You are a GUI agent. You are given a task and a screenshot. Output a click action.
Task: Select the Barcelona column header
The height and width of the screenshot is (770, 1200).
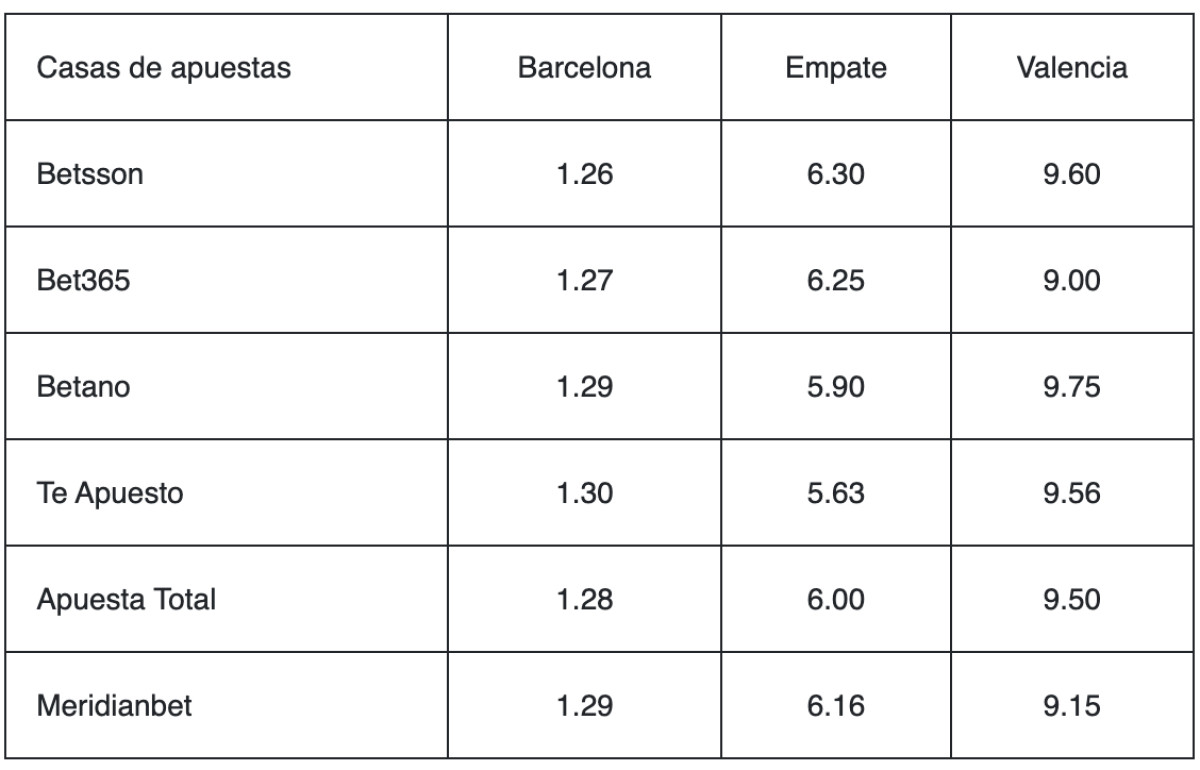click(x=585, y=69)
